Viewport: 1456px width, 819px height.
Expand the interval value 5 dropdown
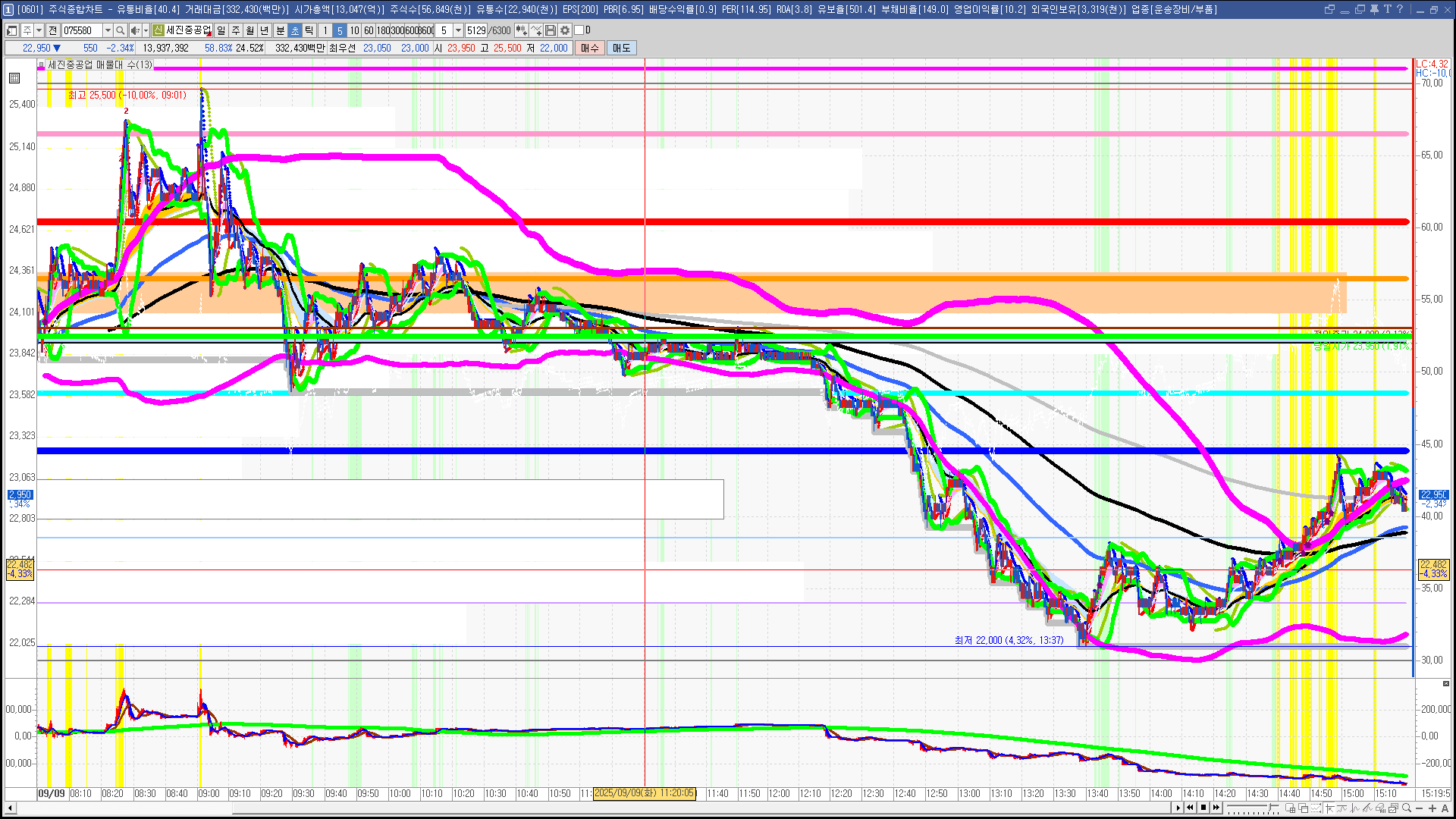coord(458,30)
